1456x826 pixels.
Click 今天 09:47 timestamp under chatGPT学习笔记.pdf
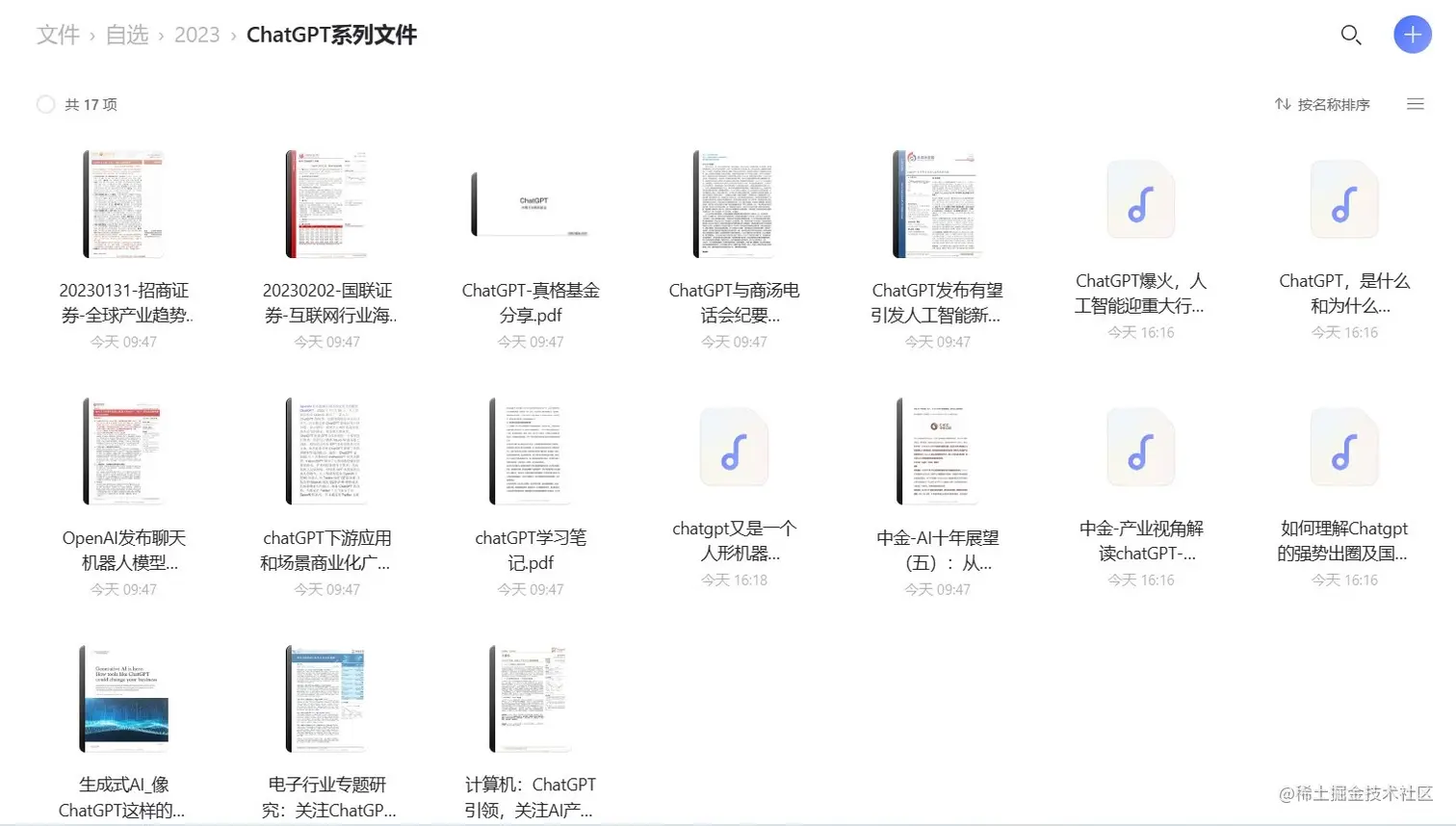point(531,589)
